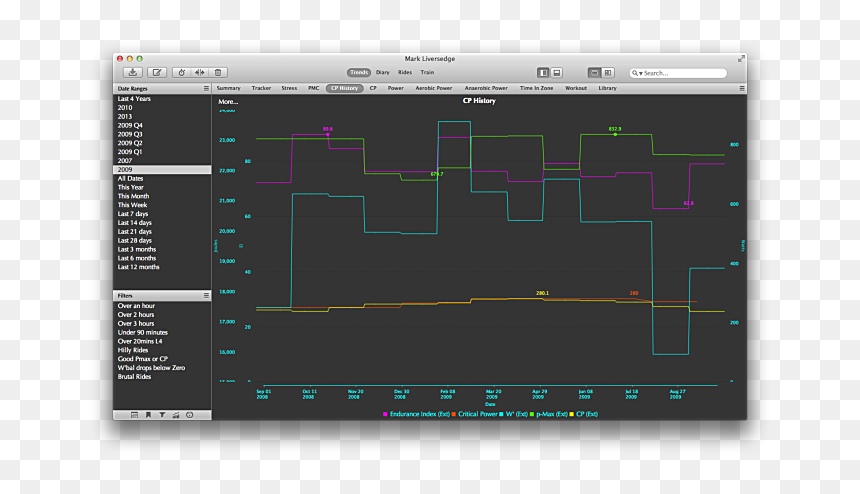Switch to the Rides view
This screenshot has width=860, height=494.
pos(405,72)
